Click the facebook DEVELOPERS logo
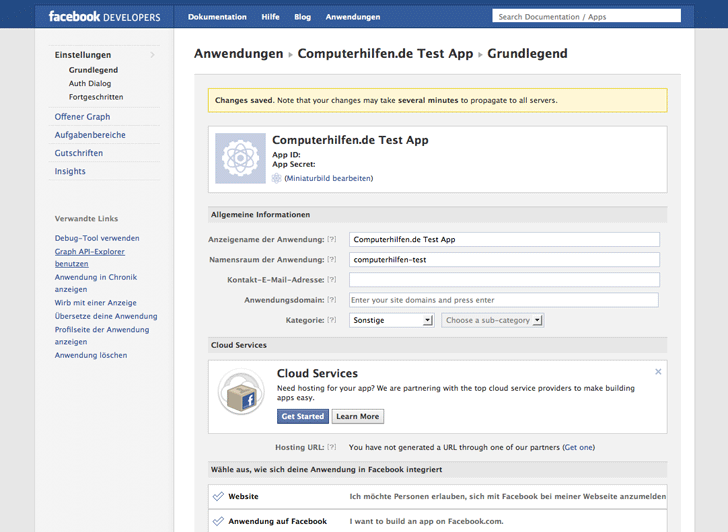Image resolution: width=728 pixels, height=532 pixels. pos(104,17)
